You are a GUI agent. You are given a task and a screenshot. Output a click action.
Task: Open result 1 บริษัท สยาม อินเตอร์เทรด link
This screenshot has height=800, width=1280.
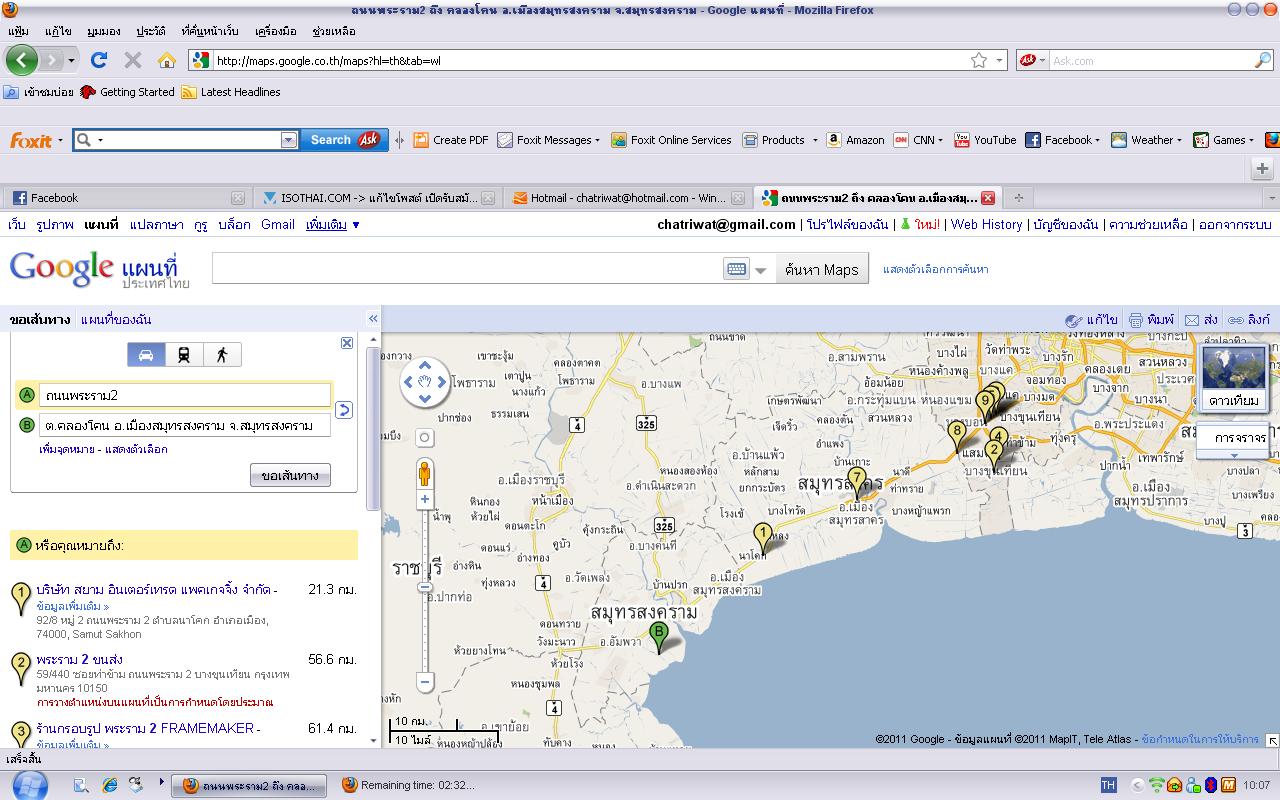coord(156,590)
